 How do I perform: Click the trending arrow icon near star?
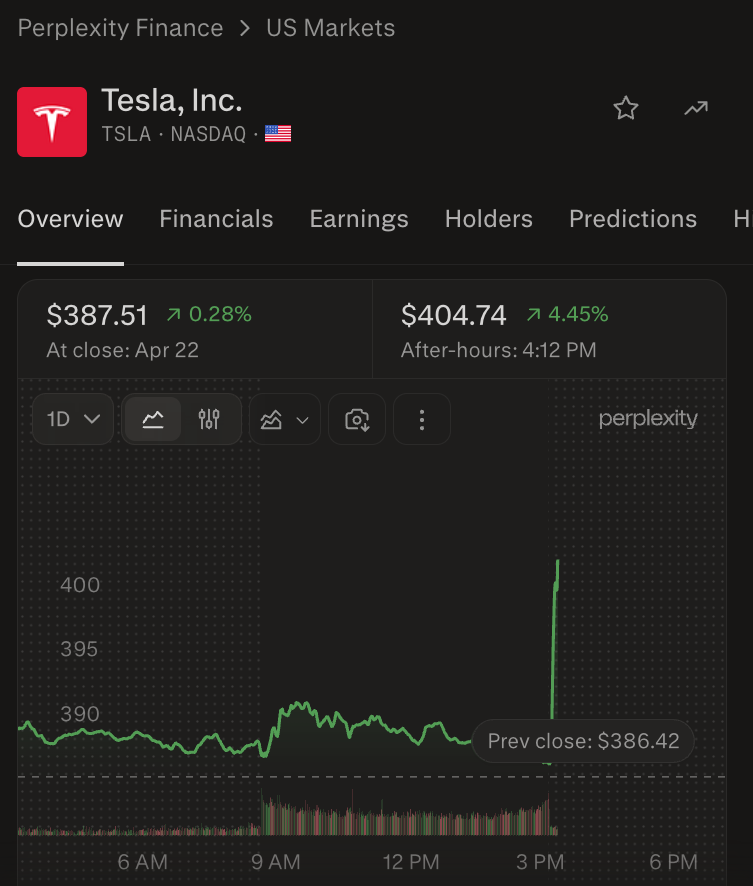(696, 109)
